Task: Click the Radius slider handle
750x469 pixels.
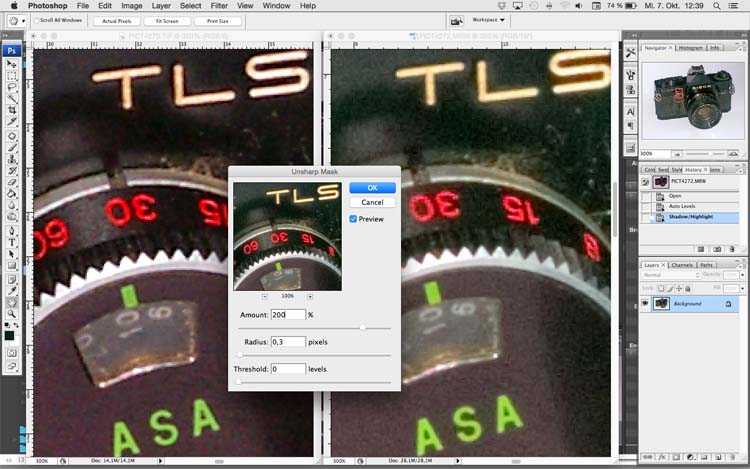Action: click(x=240, y=355)
